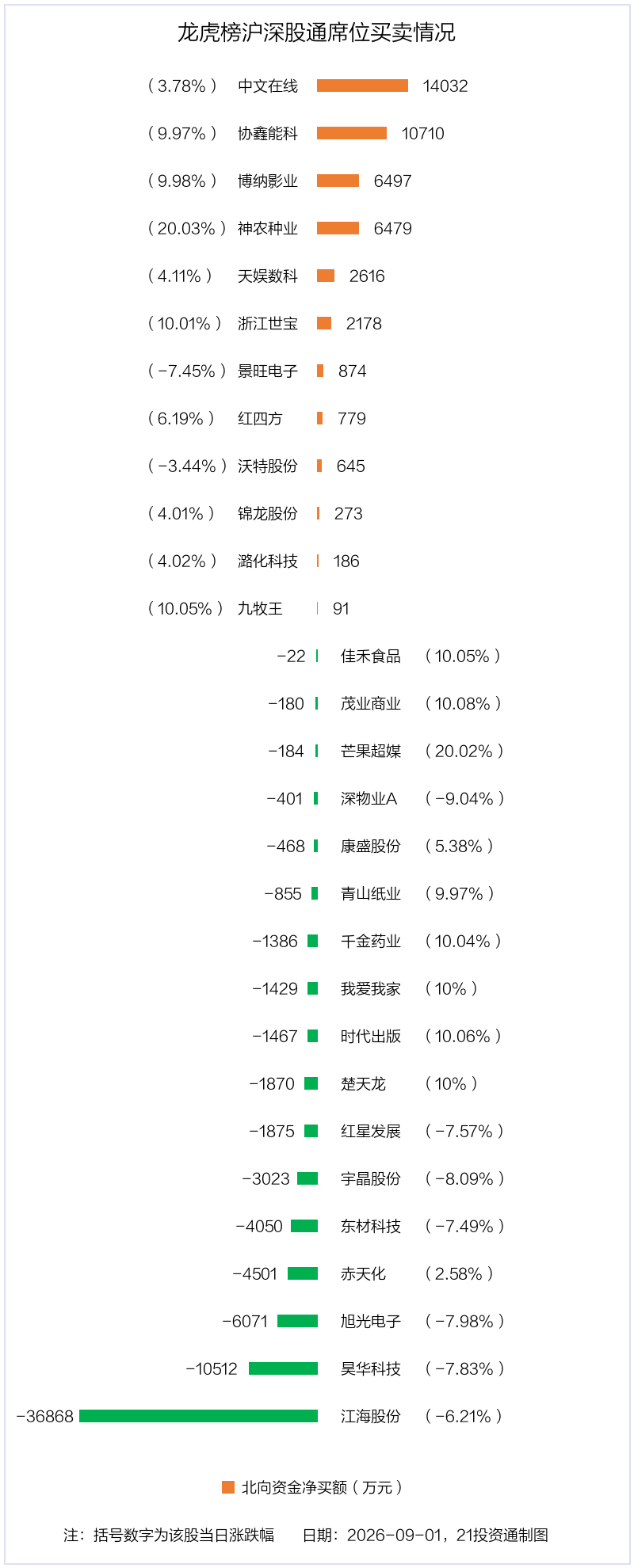
Task: Select the 浙江世宝 stock label
Action: [268, 323]
